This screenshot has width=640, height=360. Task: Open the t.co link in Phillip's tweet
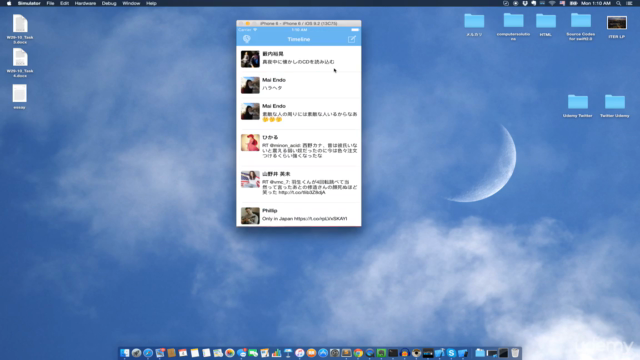[x=320, y=219]
